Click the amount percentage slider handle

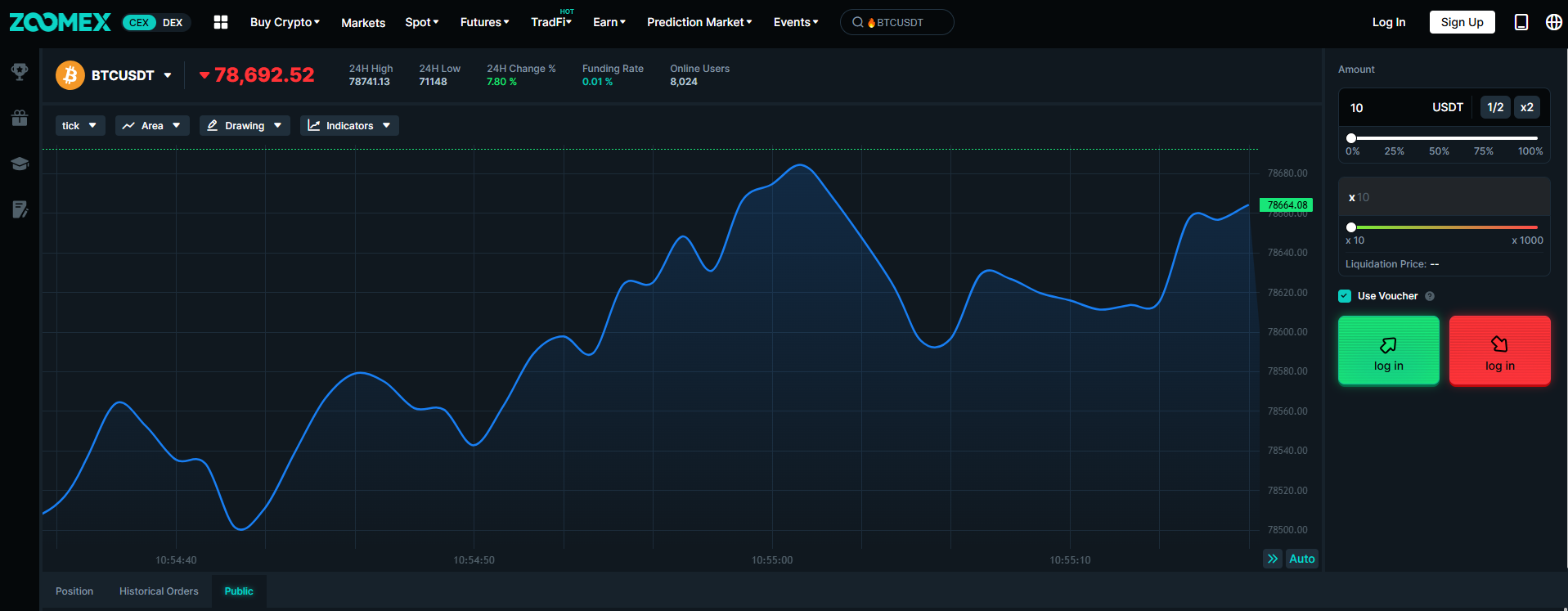(1351, 138)
